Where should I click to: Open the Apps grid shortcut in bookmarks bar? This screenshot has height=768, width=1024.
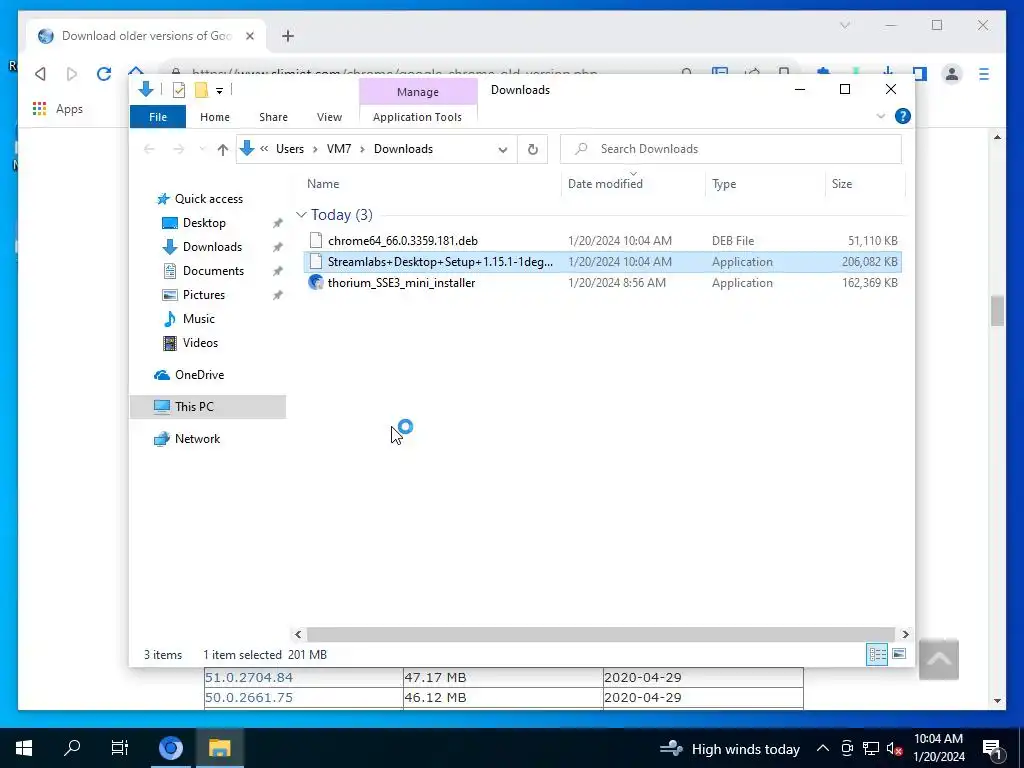point(57,109)
